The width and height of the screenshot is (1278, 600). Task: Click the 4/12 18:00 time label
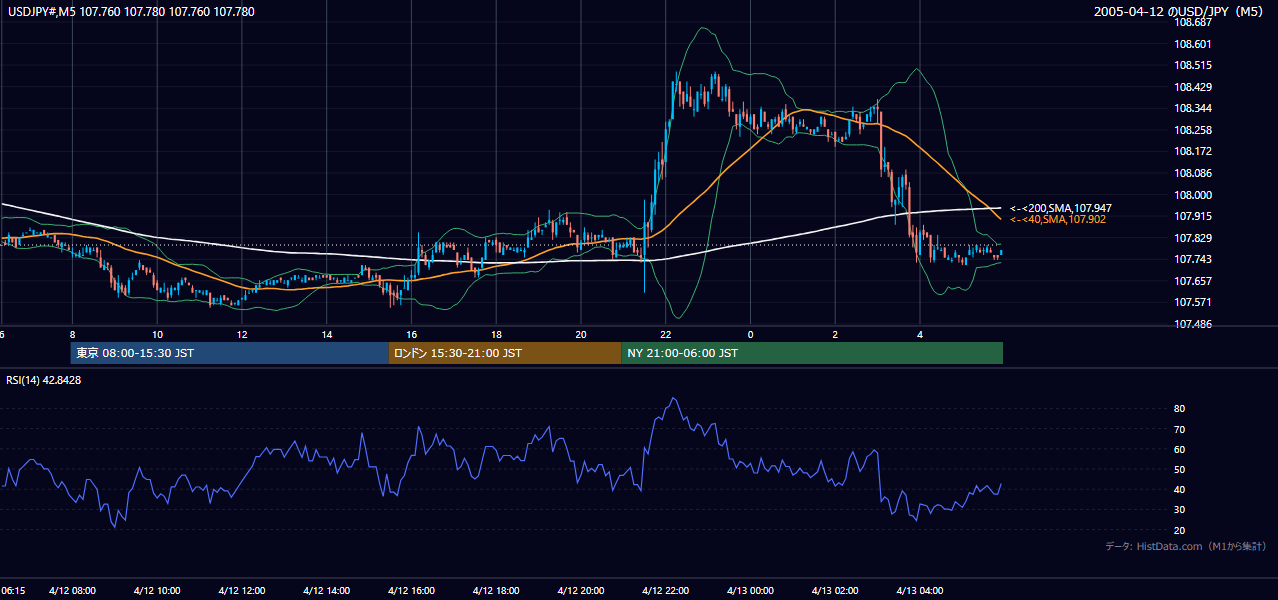click(x=496, y=591)
